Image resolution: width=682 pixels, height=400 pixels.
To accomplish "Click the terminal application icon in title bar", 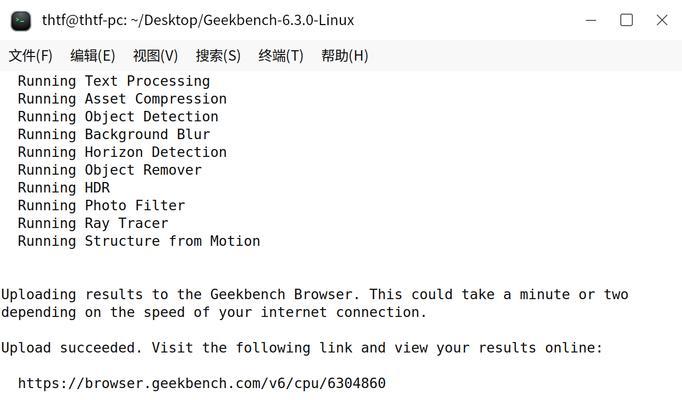I will [x=21, y=21].
